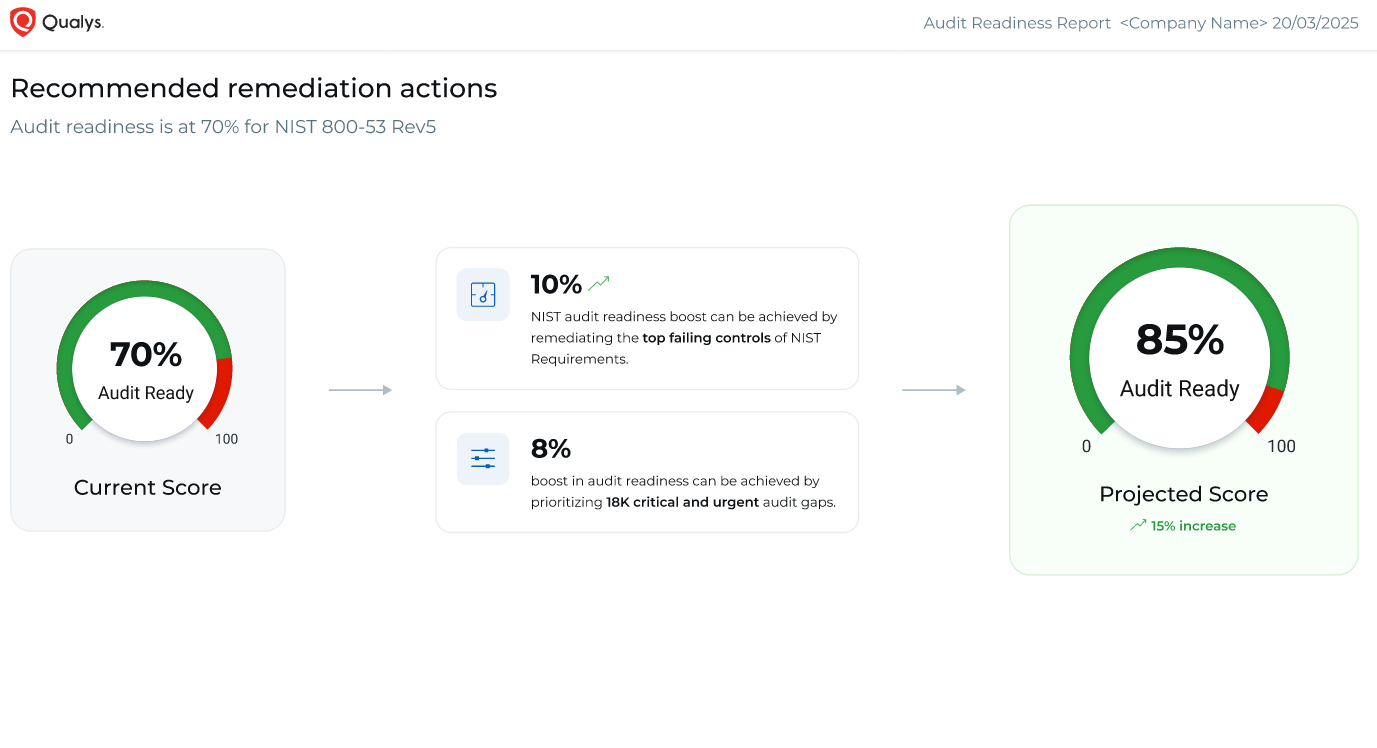Viewport: 1377px width, 748px height.
Task: Click the bold 'top failing controls' phrase
Action: tap(707, 338)
